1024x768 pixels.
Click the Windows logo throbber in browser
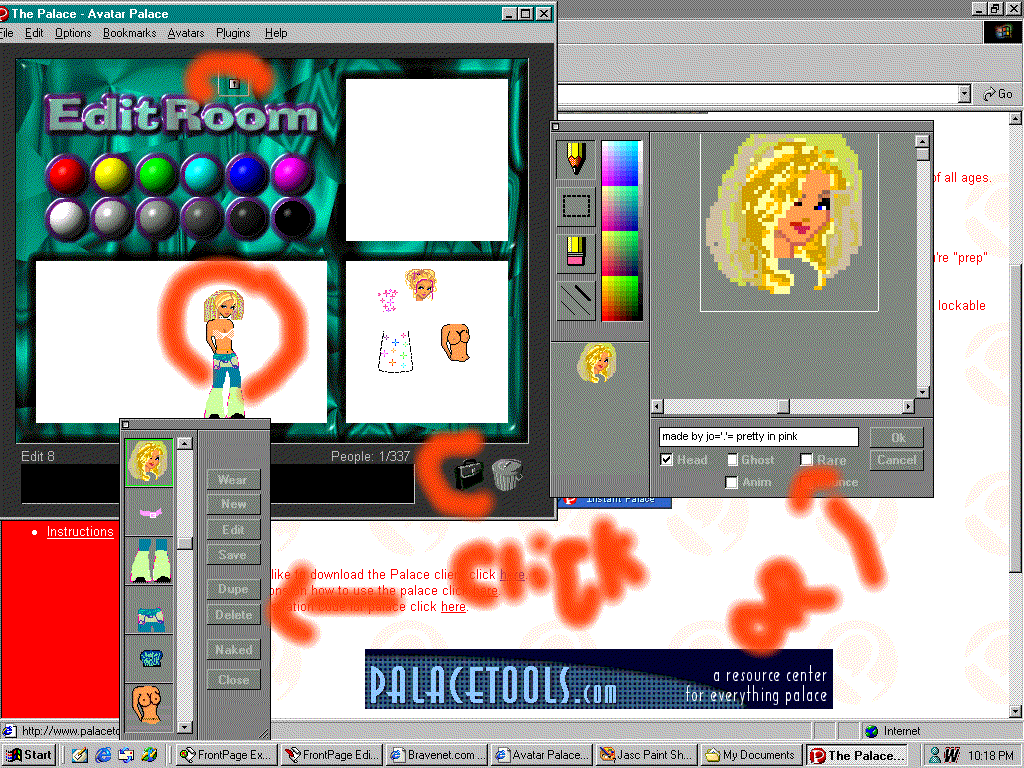pos(1002,31)
